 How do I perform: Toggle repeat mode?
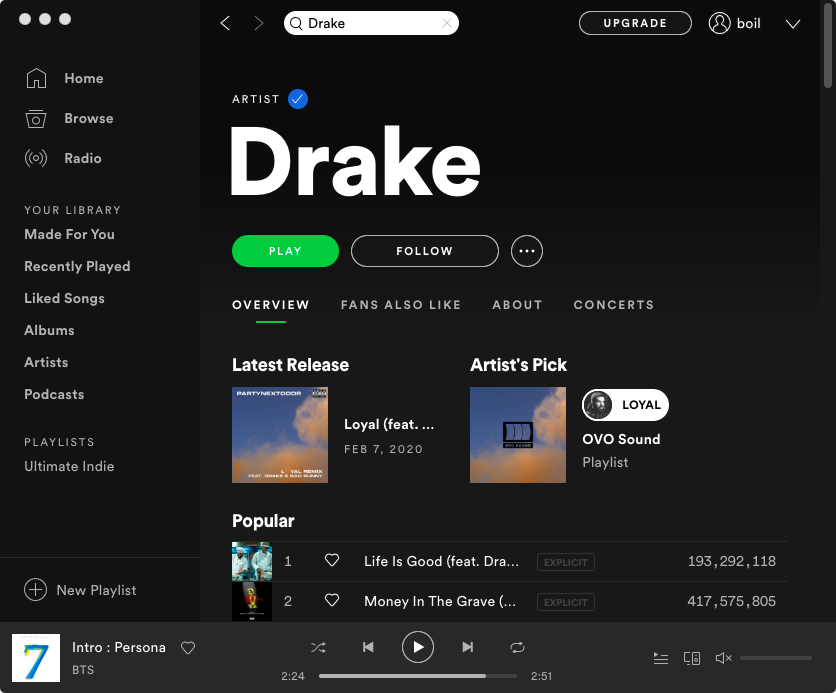(x=517, y=647)
